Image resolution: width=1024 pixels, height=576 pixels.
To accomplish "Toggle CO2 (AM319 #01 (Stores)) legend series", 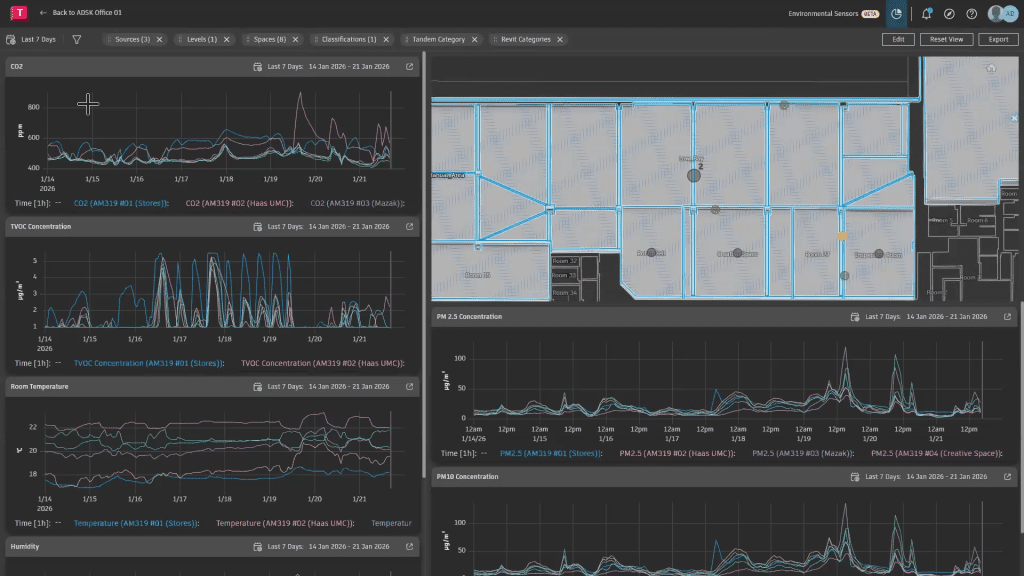I will click(x=120, y=203).
